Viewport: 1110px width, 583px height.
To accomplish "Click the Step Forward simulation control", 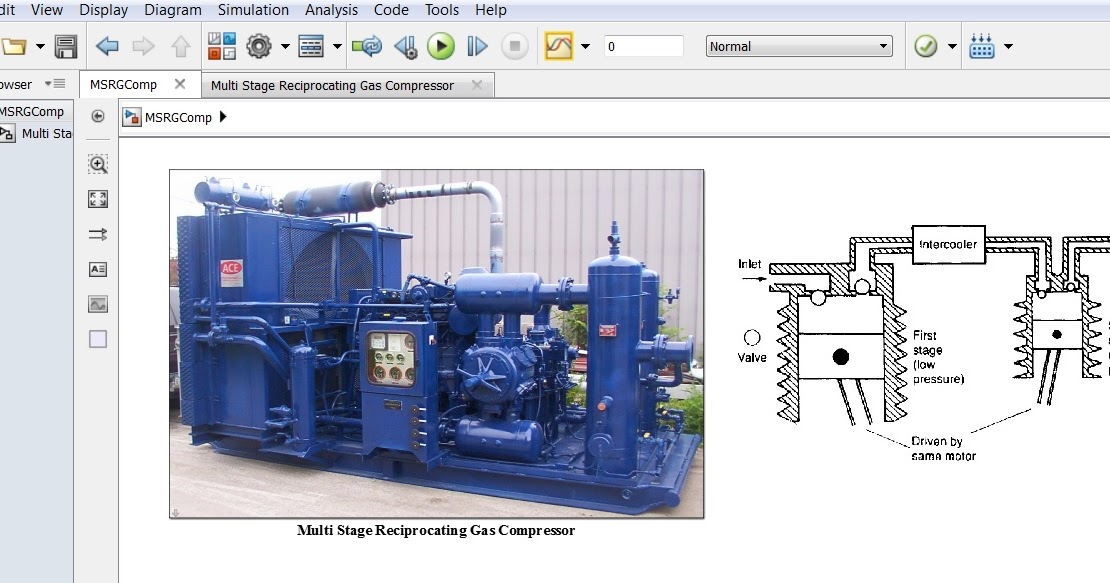I will pos(477,45).
